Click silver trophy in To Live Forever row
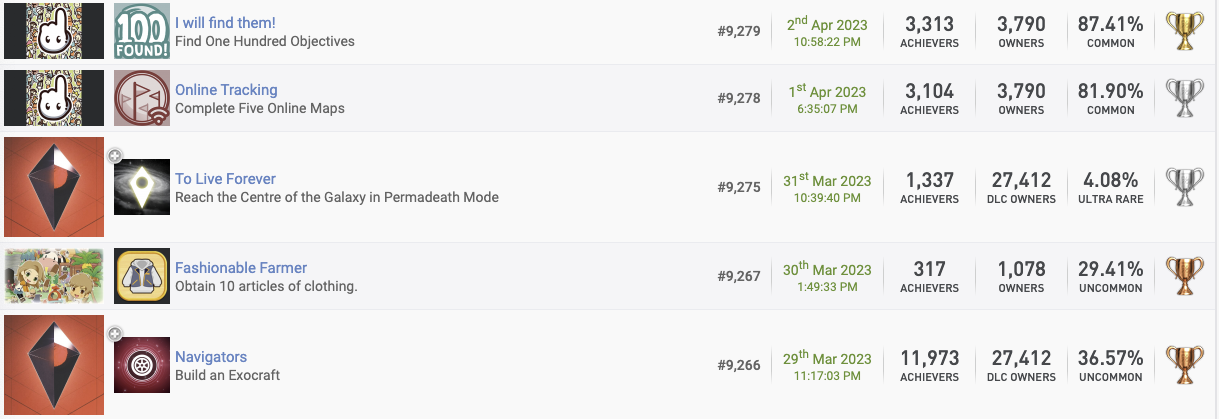 (x=1184, y=187)
